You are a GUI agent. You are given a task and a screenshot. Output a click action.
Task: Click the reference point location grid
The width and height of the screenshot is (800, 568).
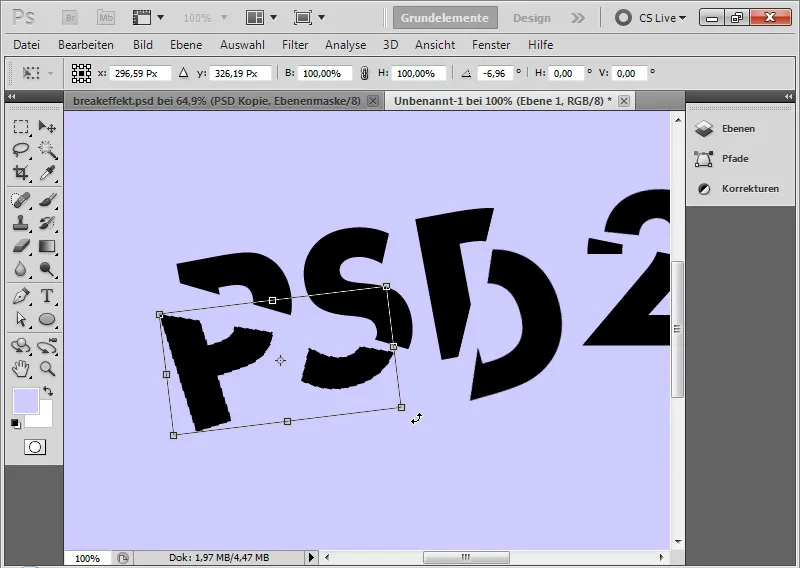click(x=81, y=73)
